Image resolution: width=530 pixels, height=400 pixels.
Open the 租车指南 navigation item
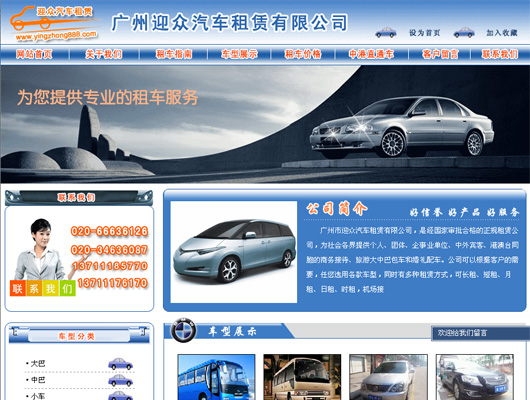coord(174,54)
